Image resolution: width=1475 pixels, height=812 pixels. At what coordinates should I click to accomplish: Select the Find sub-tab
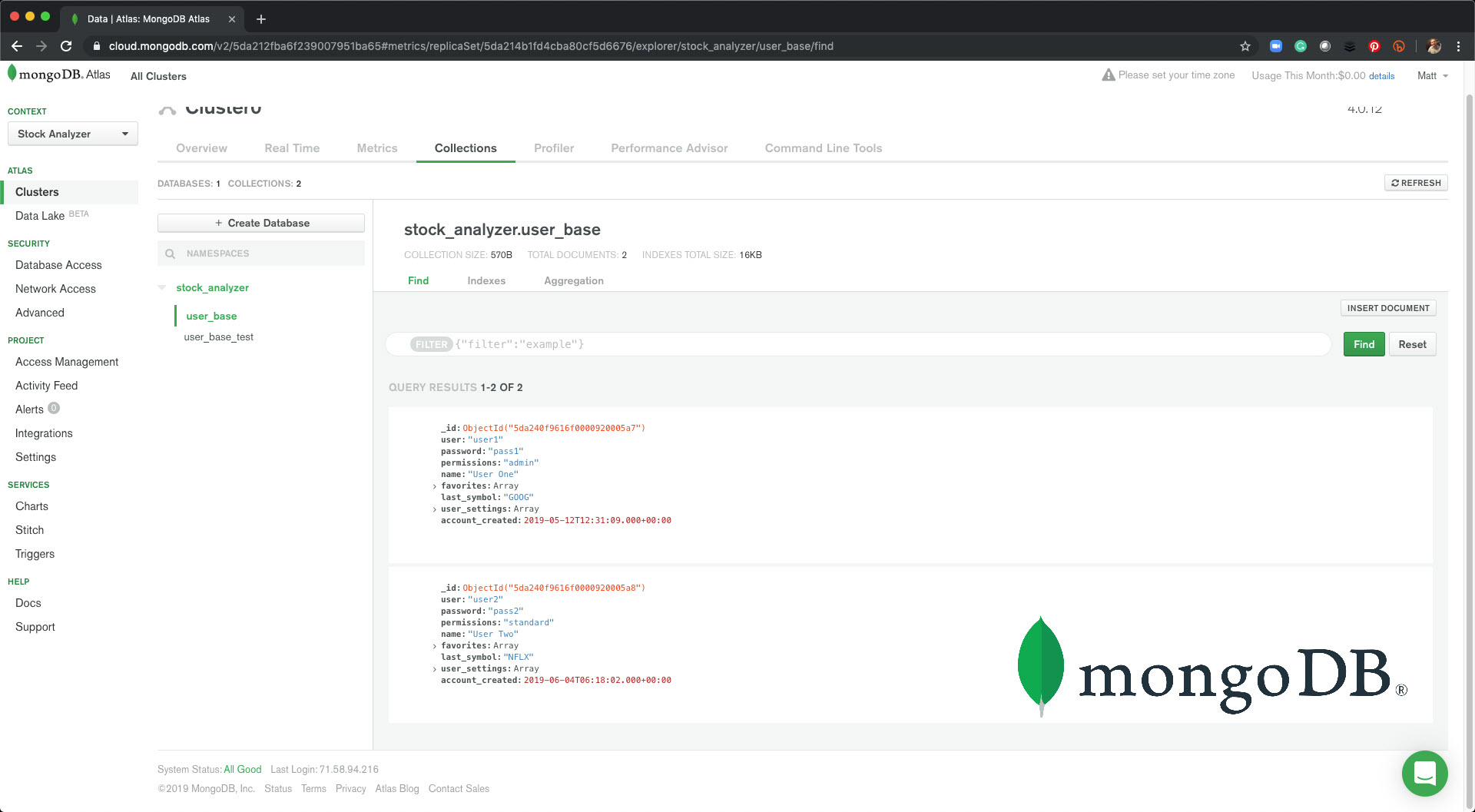pyautogui.click(x=418, y=280)
